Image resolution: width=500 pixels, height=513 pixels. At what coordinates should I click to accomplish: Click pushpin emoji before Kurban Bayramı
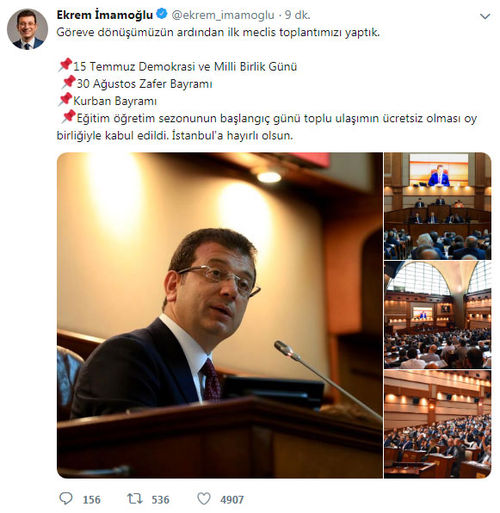tap(65, 99)
